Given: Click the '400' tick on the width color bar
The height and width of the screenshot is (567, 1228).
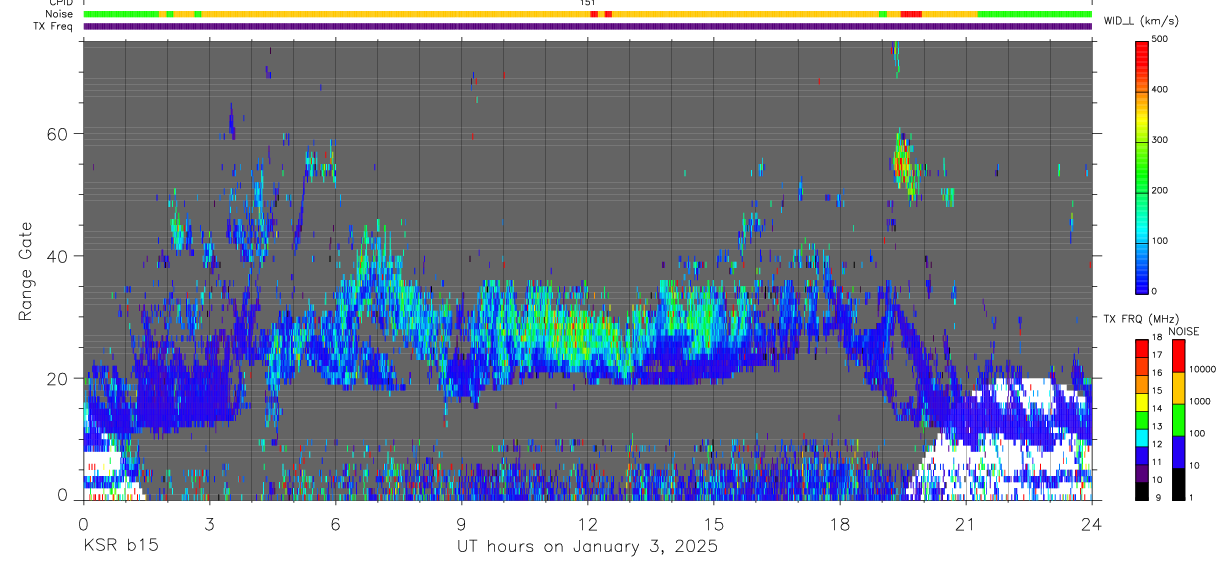Looking at the screenshot, I should tap(1160, 89).
